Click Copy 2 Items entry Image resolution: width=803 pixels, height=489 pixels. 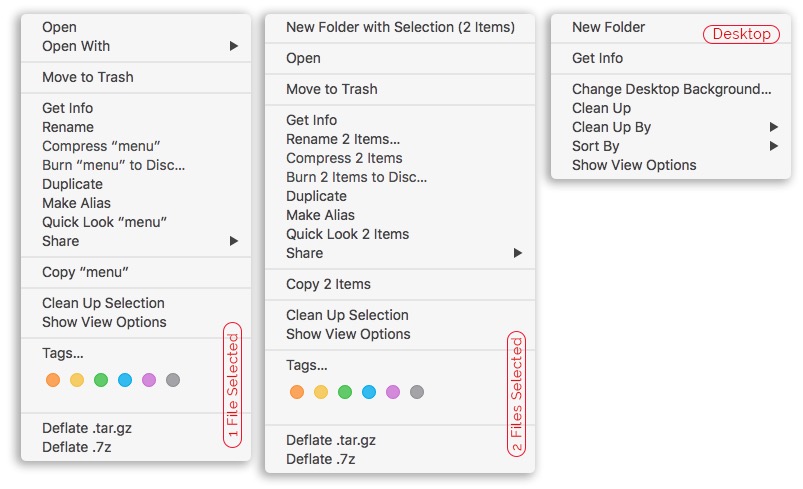328,284
